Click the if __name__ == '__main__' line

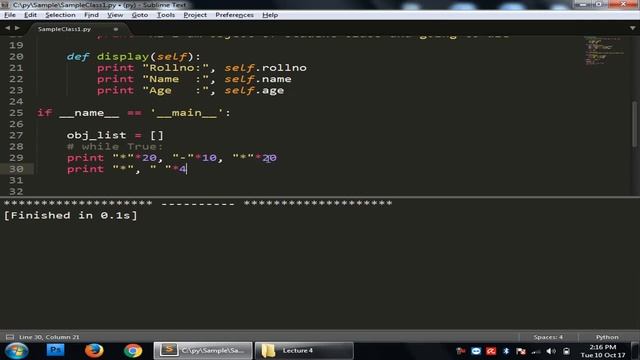134,113
